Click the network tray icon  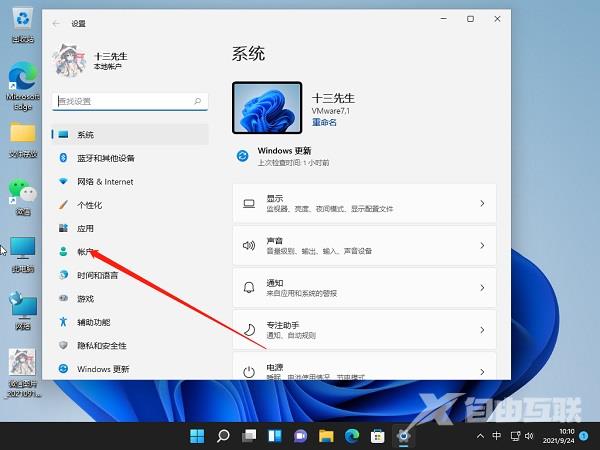coord(515,436)
